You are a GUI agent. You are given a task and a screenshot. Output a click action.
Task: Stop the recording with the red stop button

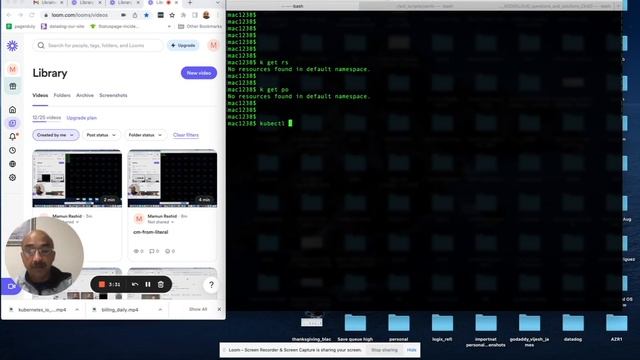pos(102,284)
